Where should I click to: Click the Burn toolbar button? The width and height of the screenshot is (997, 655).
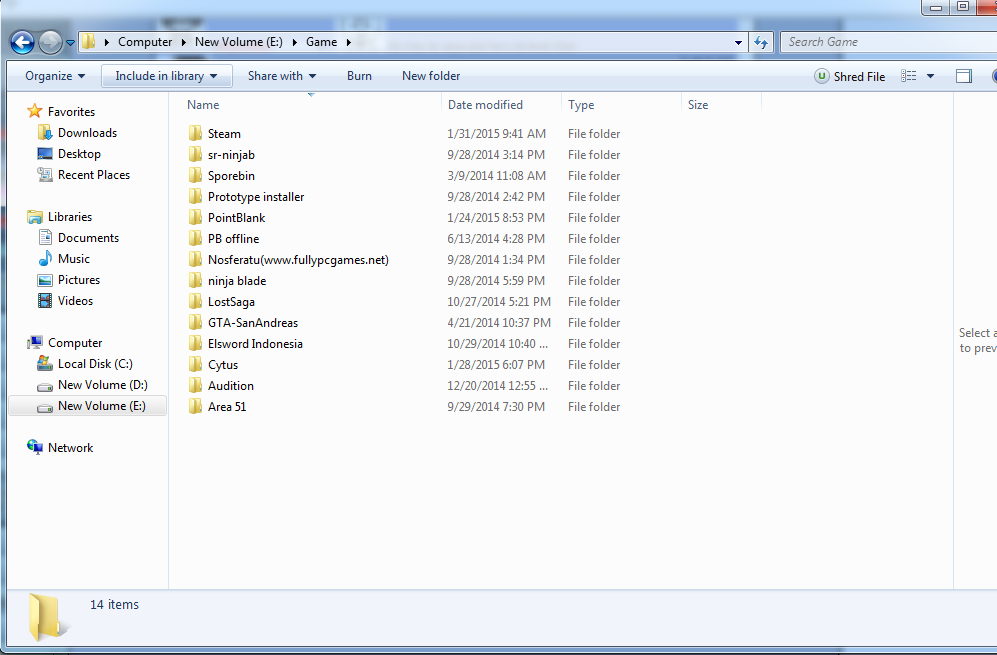point(359,76)
